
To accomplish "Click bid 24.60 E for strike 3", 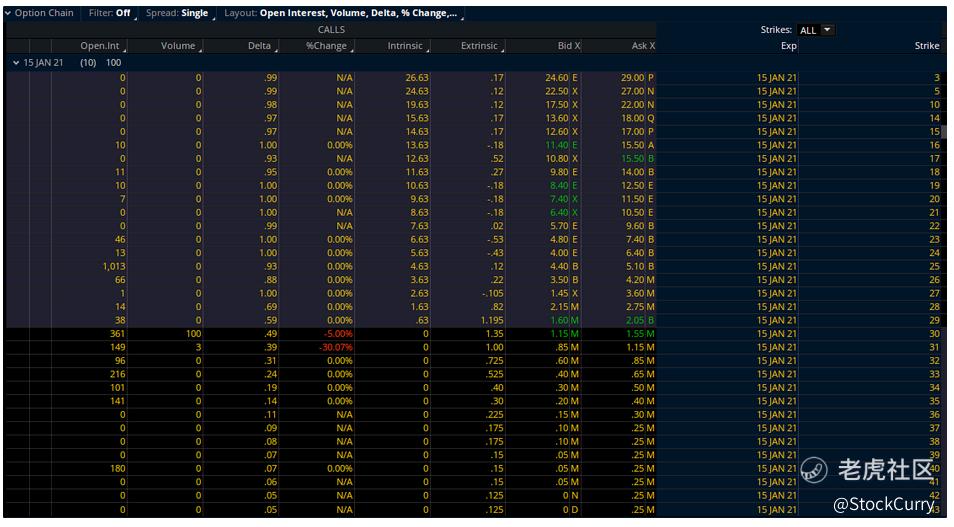I will (562, 78).
